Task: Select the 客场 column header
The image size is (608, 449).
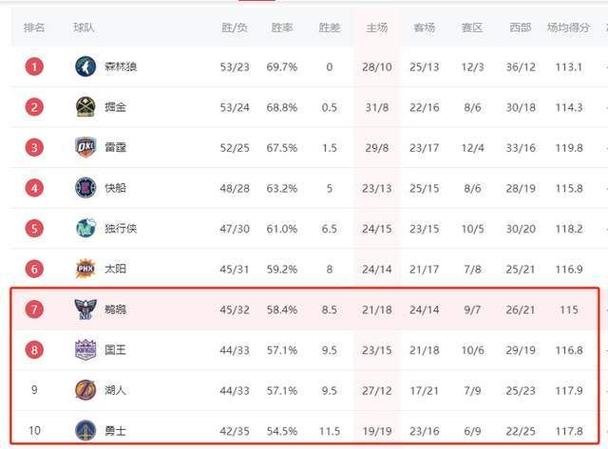Action: pos(424,28)
